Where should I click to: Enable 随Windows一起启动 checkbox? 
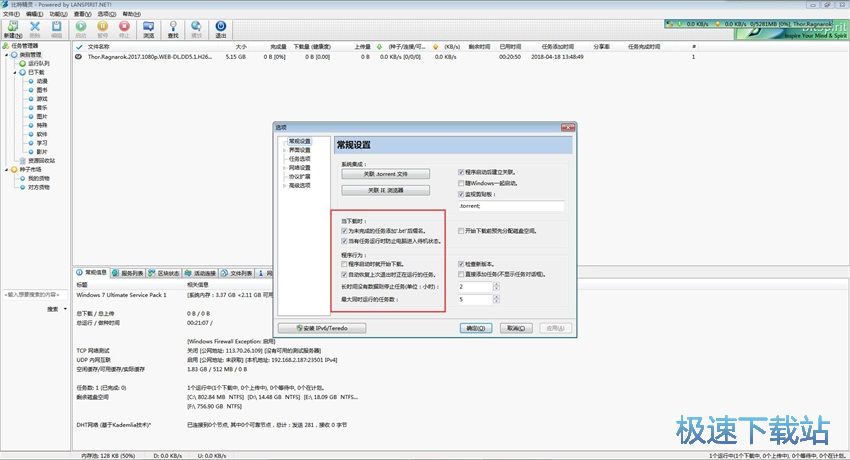461,184
